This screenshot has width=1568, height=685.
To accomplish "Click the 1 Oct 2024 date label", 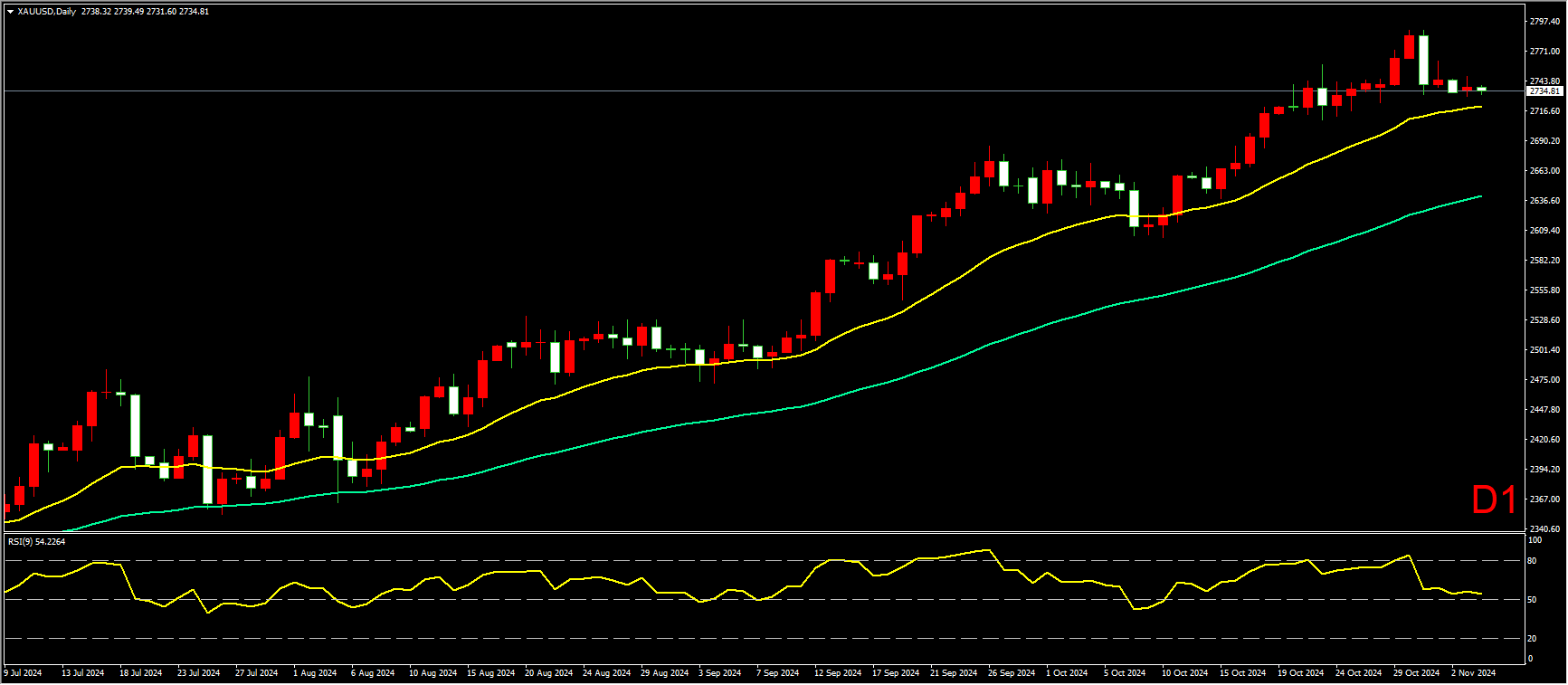I will pyautogui.click(x=1067, y=673).
